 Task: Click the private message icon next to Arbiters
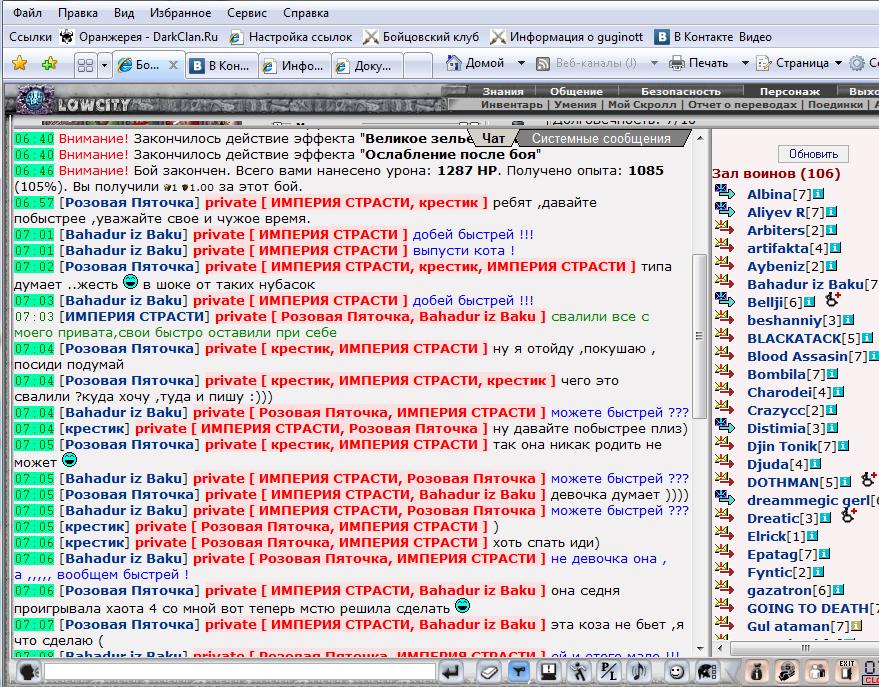point(724,228)
